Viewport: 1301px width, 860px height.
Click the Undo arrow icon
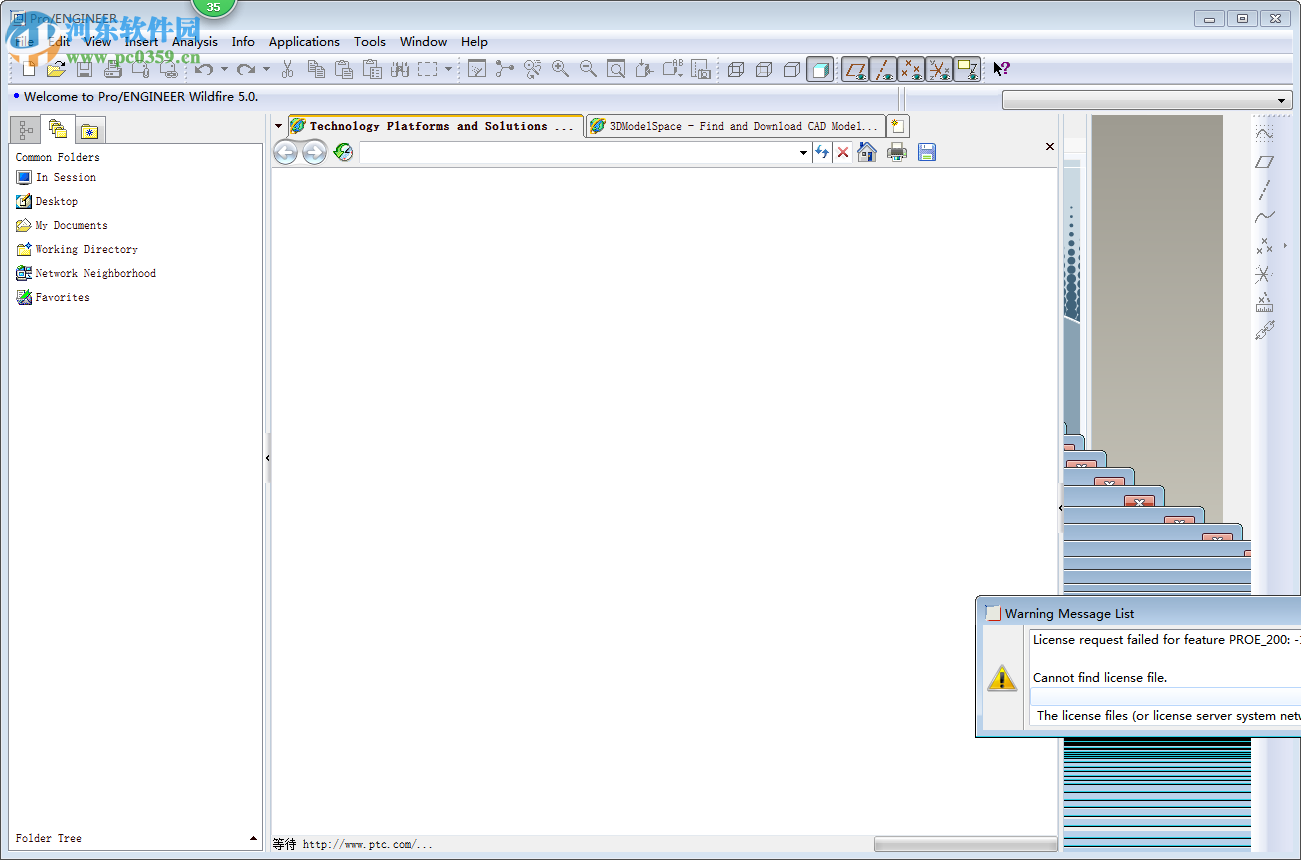tap(204, 69)
